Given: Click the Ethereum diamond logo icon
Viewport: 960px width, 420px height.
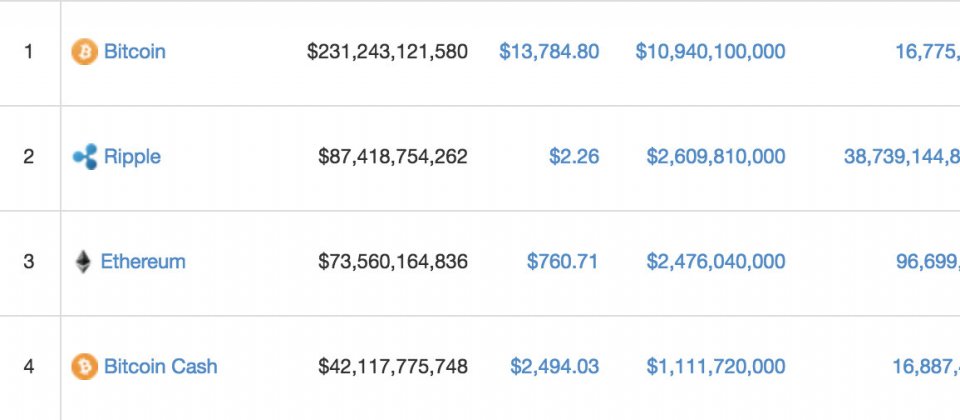Looking at the screenshot, I should tap(83, 261).
